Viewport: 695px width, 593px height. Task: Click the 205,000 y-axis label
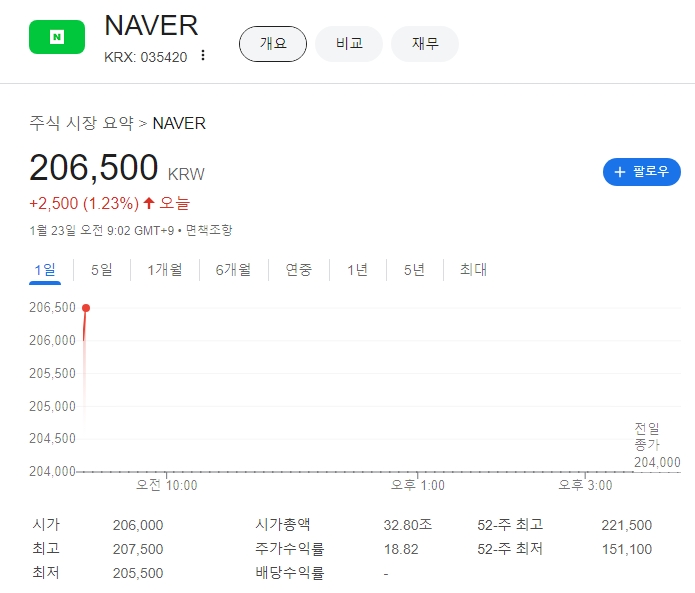(52, 406)
